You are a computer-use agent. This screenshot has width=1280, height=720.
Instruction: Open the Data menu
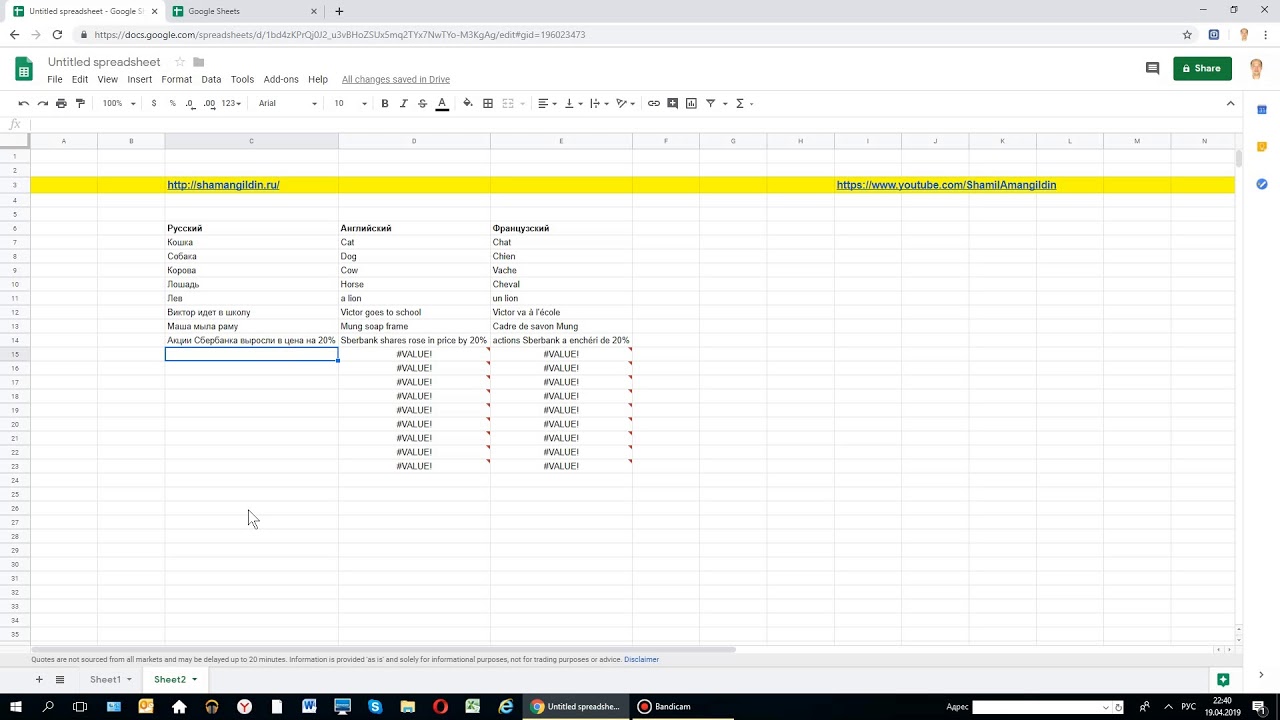coord(211,79)
